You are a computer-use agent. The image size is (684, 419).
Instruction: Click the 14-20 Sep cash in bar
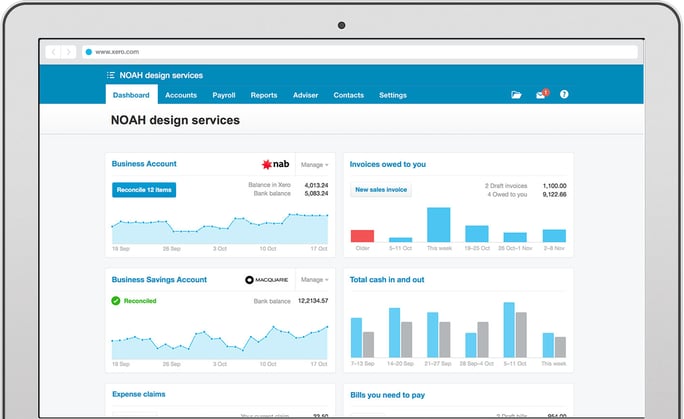point(394,333)
